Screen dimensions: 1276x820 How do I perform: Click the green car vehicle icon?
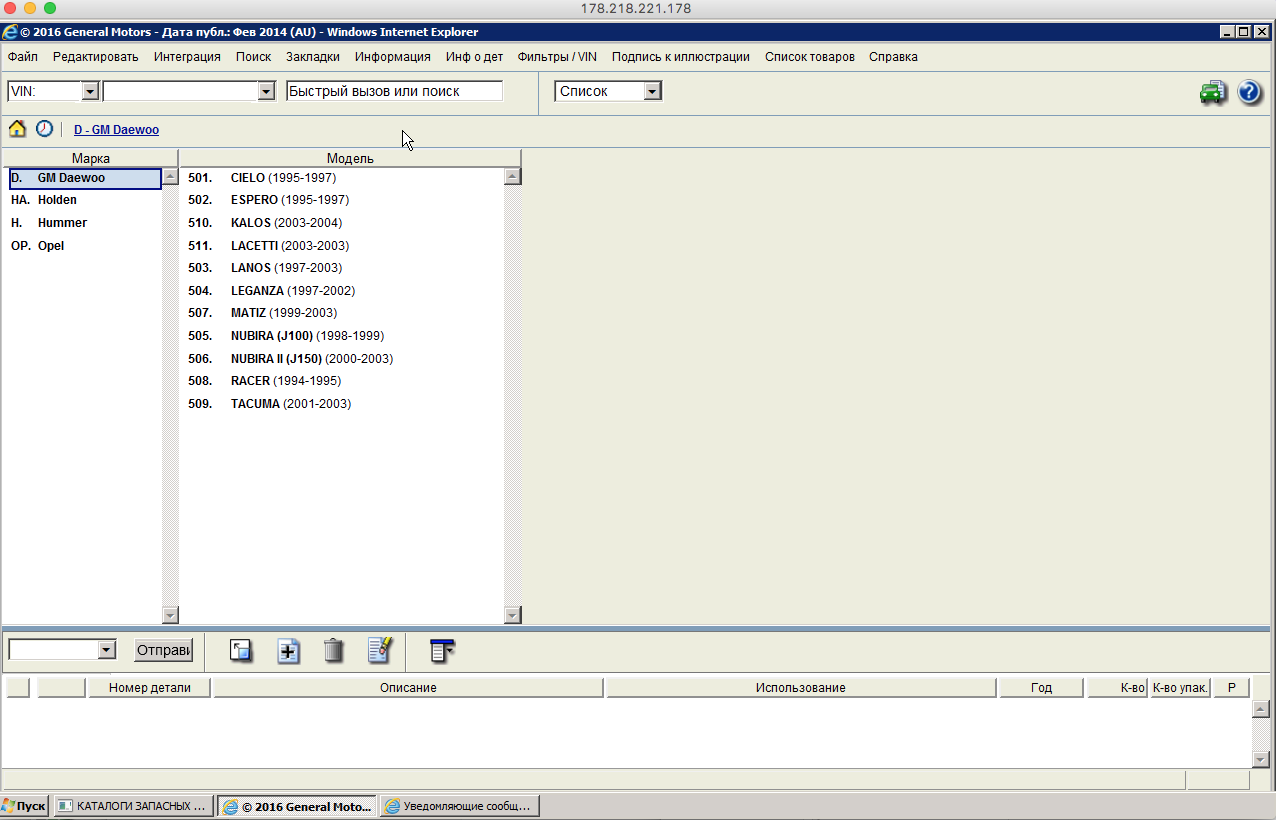tap(1213, 93)
